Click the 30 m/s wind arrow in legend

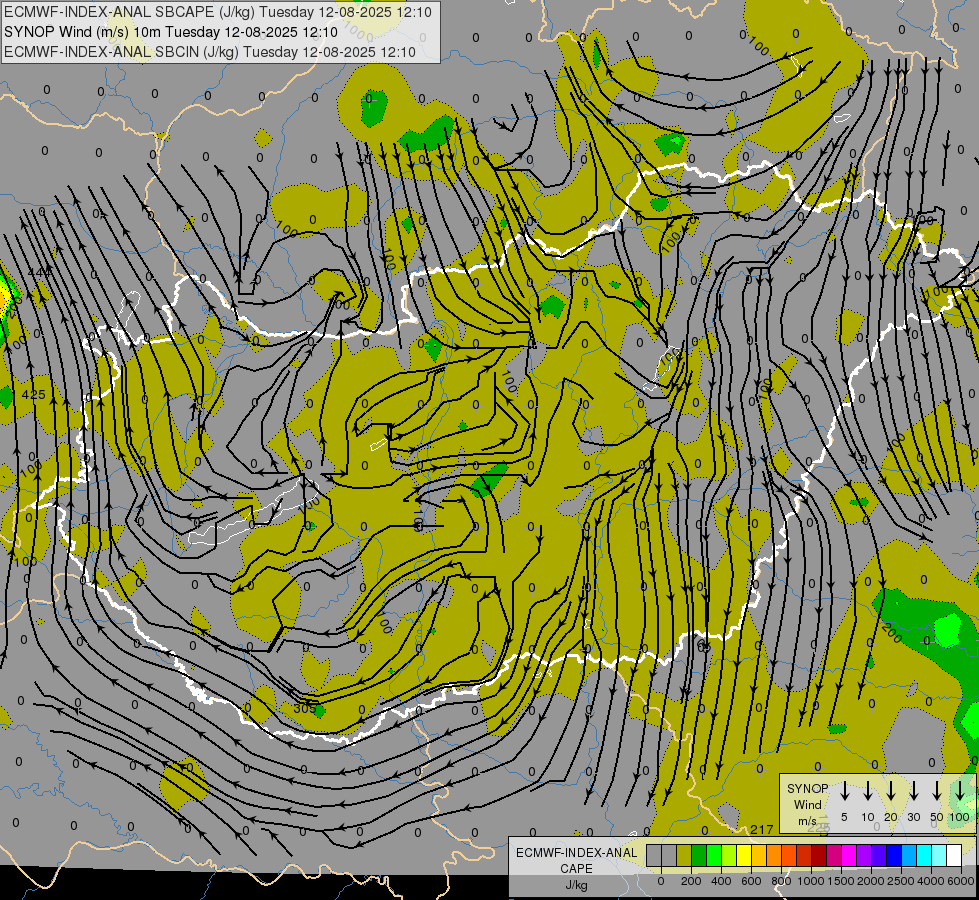(914, 791)
